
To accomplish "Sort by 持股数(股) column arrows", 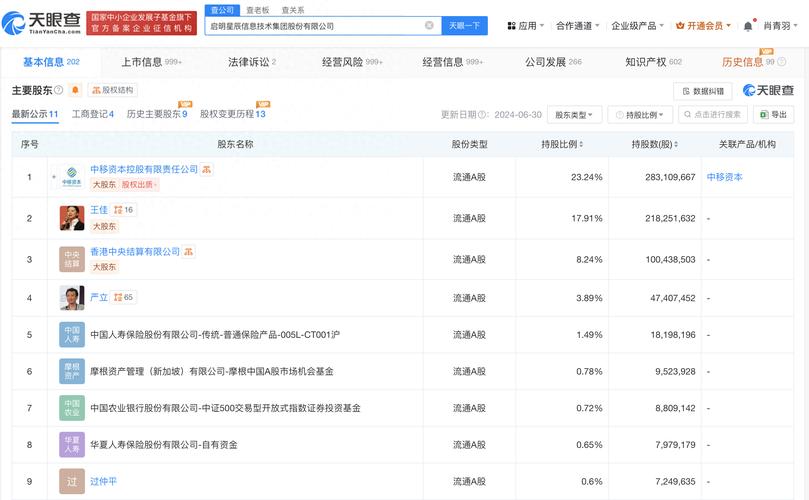I will click(676, 144).
